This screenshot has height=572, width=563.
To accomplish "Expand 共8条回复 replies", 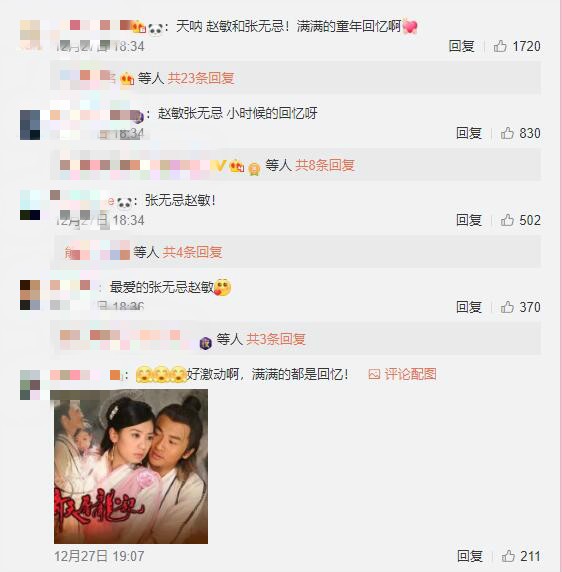I will 325,165.
